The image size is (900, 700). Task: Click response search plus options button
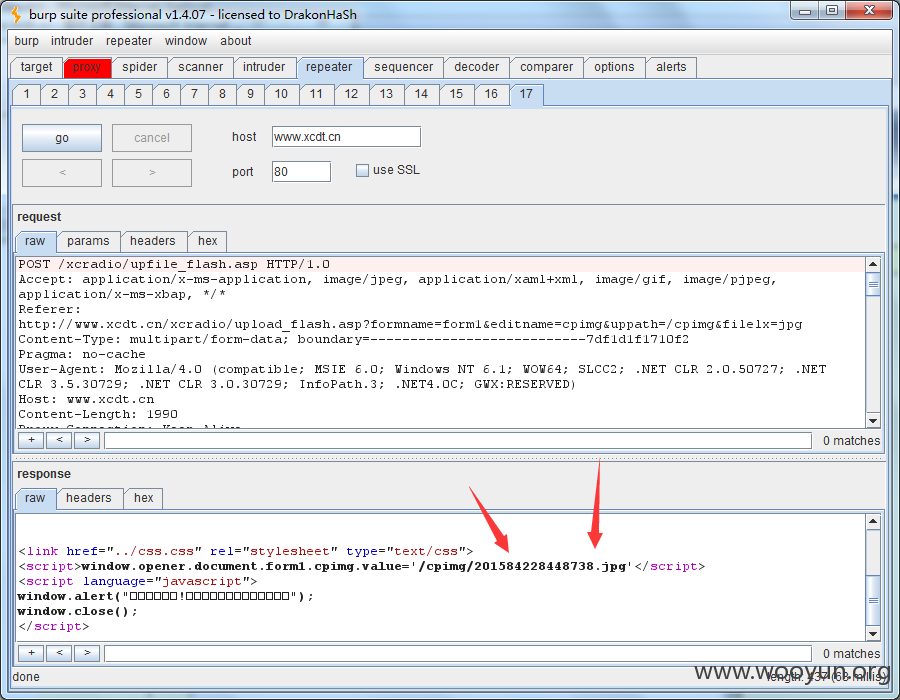[x=31, y=653]
